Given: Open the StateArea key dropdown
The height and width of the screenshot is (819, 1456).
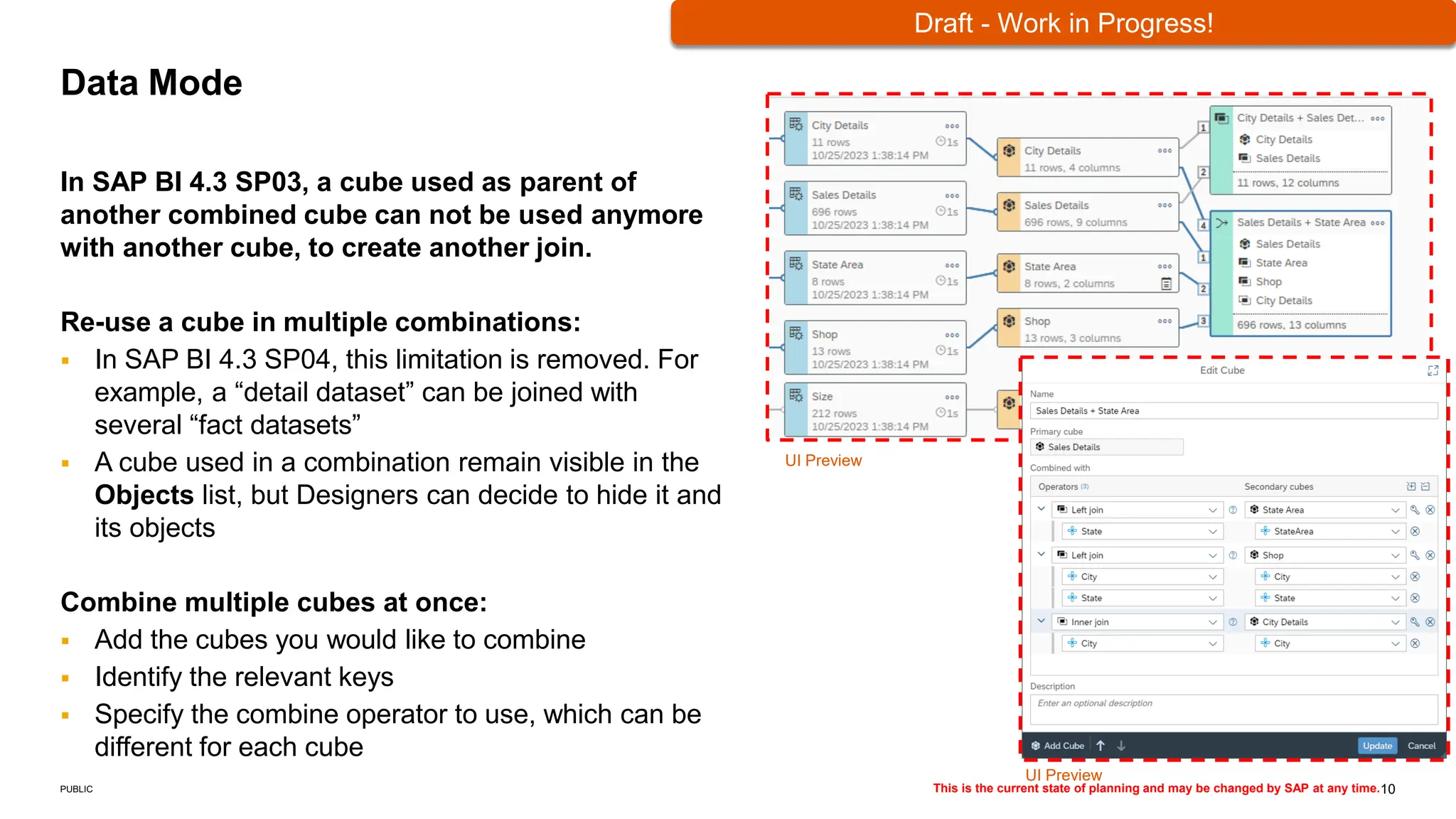Looking at the screenshot, I should (1395, 531).
